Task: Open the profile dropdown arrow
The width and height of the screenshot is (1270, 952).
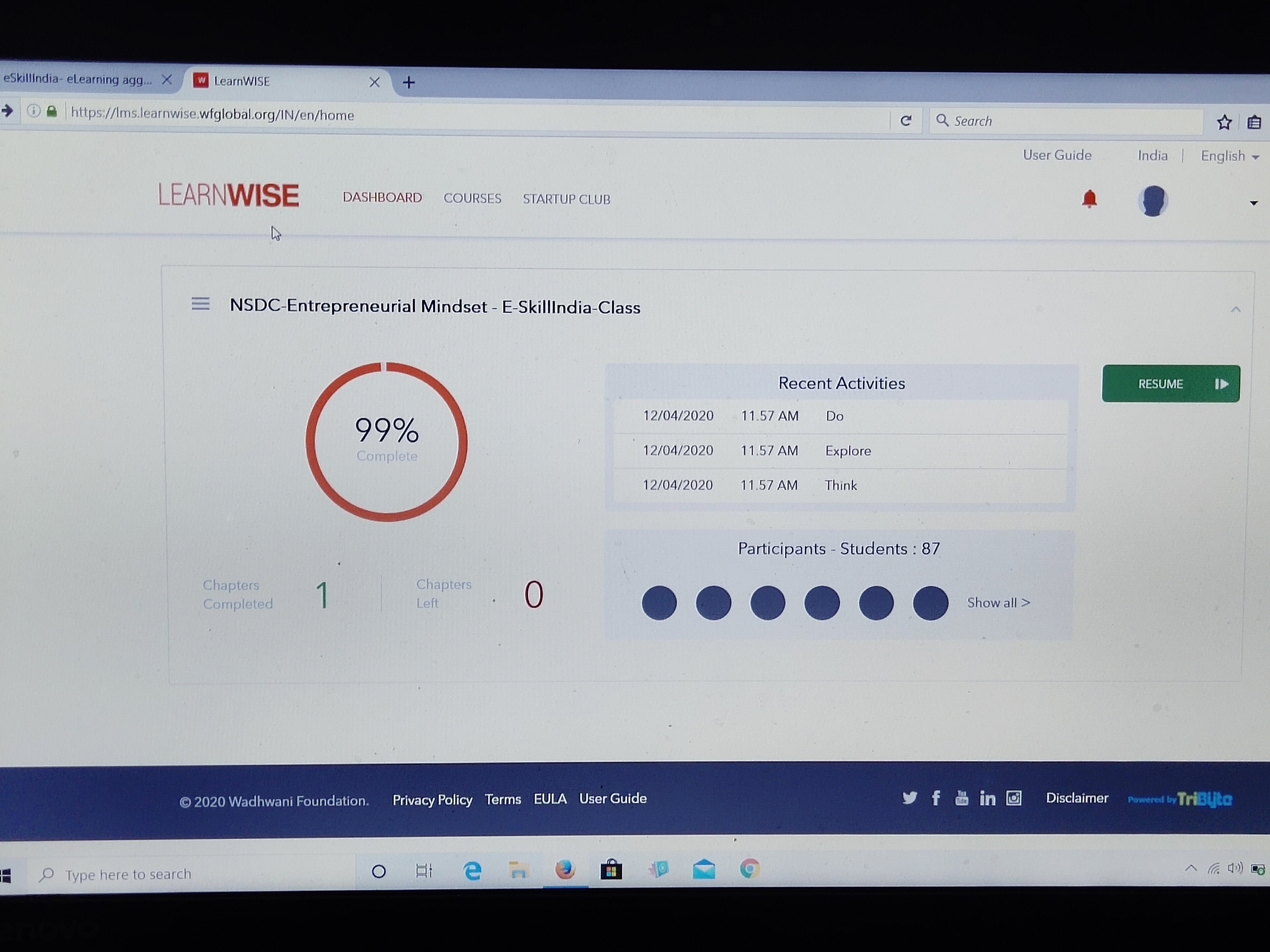Action: pos(1254,203)
